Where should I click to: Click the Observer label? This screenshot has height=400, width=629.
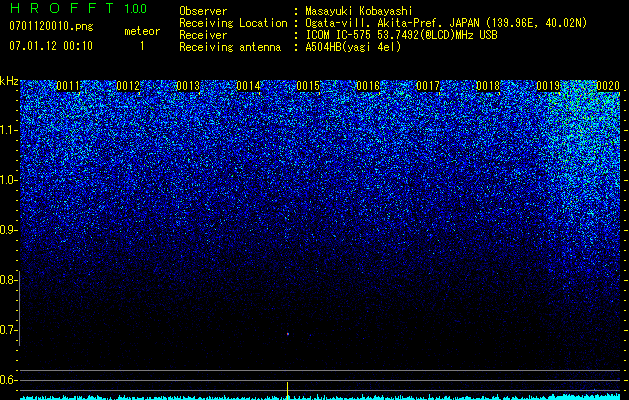[203, 11]
